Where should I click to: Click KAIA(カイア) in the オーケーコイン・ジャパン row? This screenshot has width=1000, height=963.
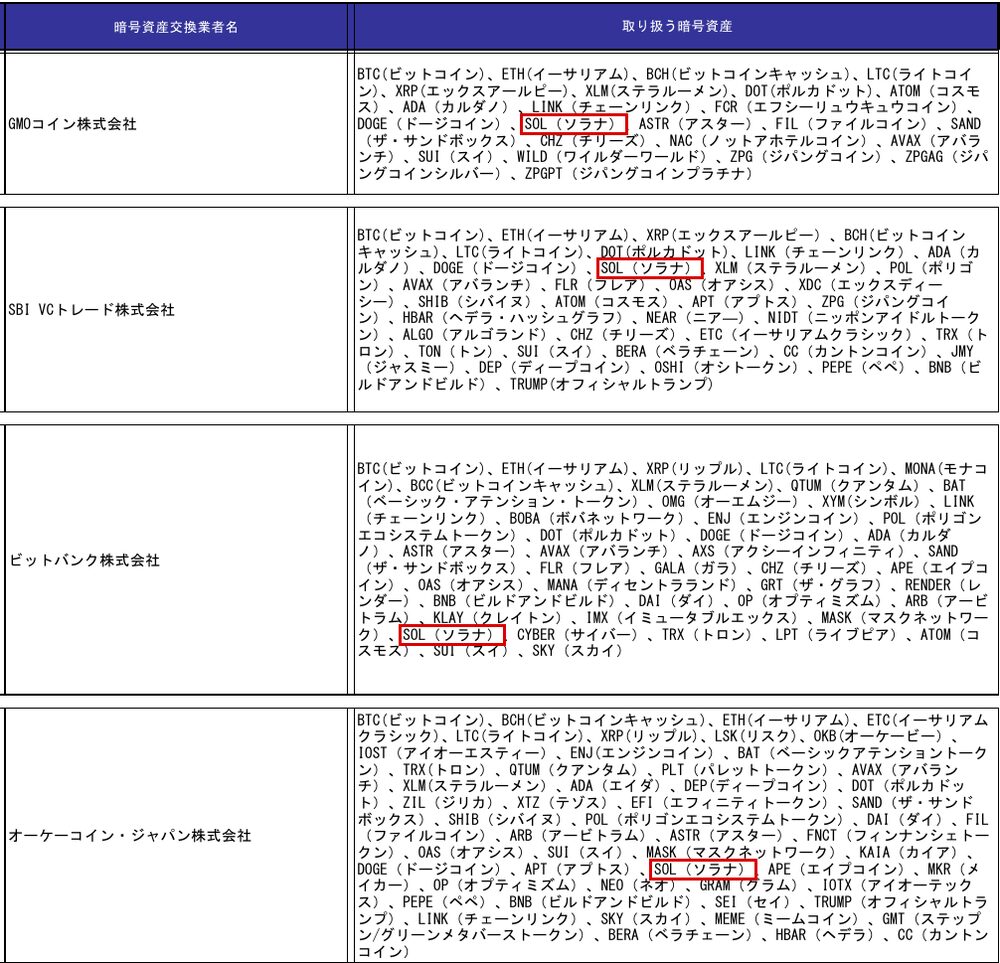pos(909,853)
